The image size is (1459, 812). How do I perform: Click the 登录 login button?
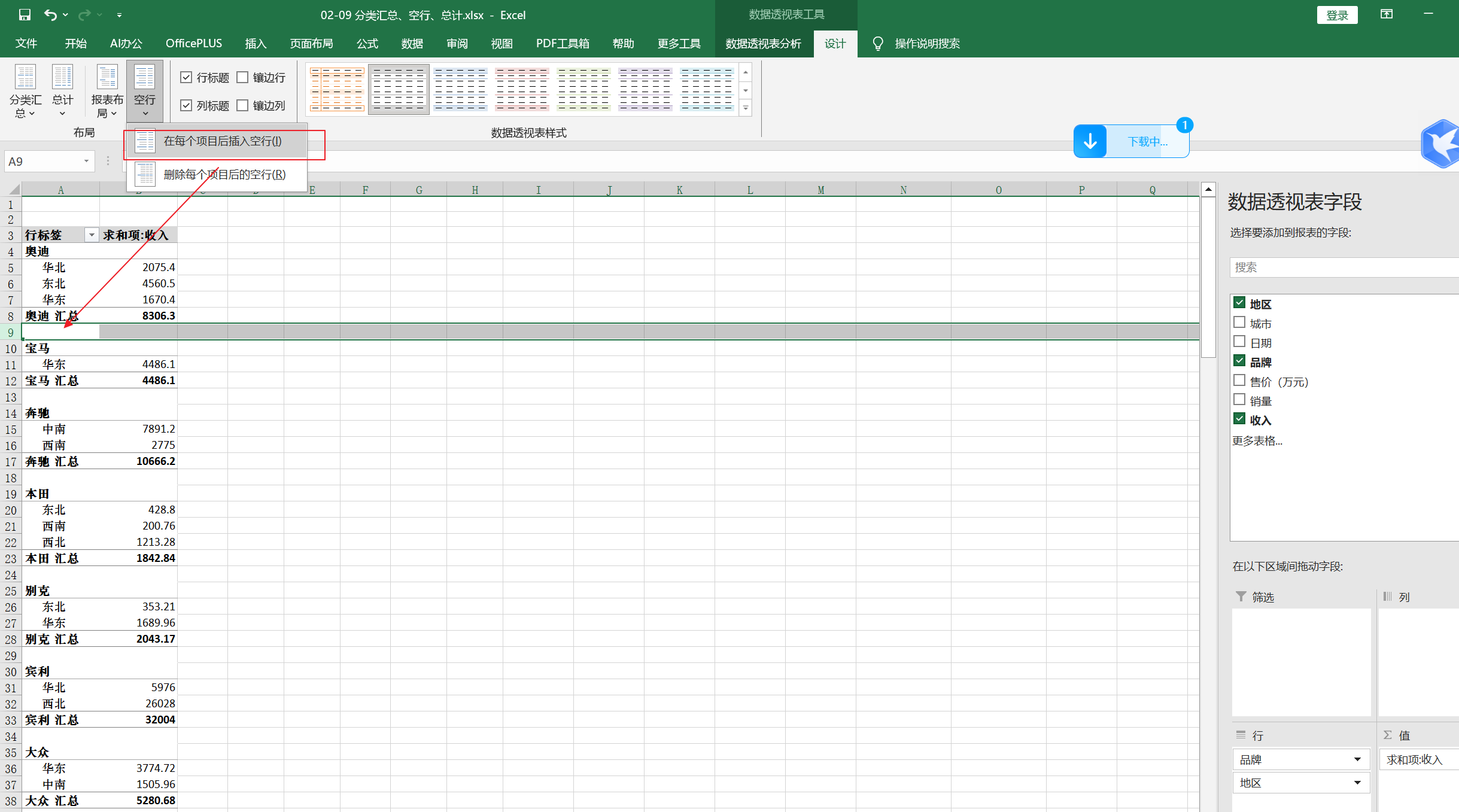point(1336,15)
